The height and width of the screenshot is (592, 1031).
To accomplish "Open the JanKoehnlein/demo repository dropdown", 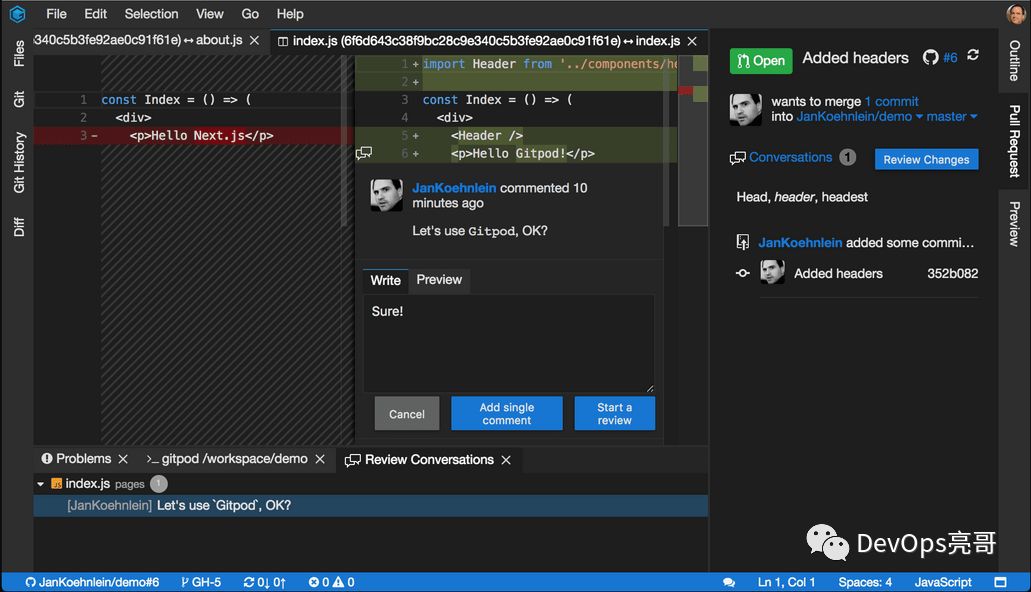I will (x=859, y=116).
